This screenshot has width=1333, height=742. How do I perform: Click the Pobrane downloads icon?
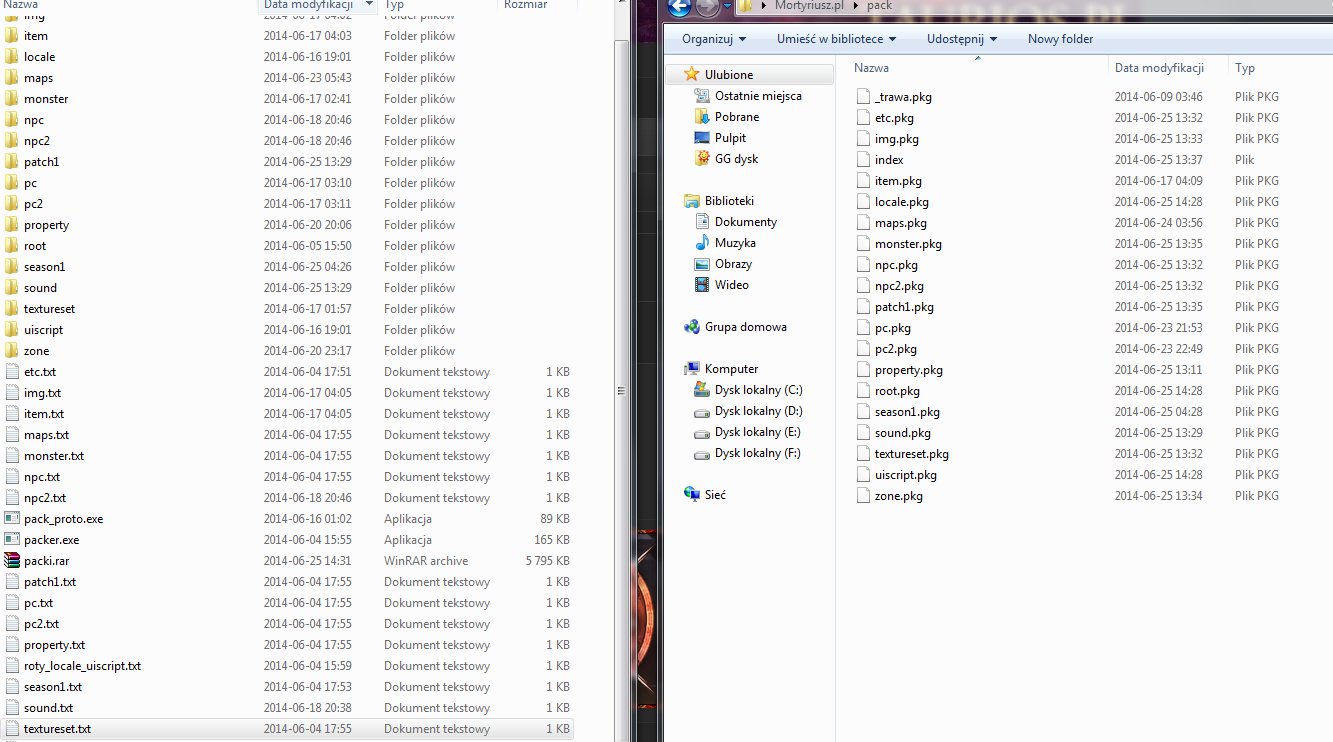point(702,117)
